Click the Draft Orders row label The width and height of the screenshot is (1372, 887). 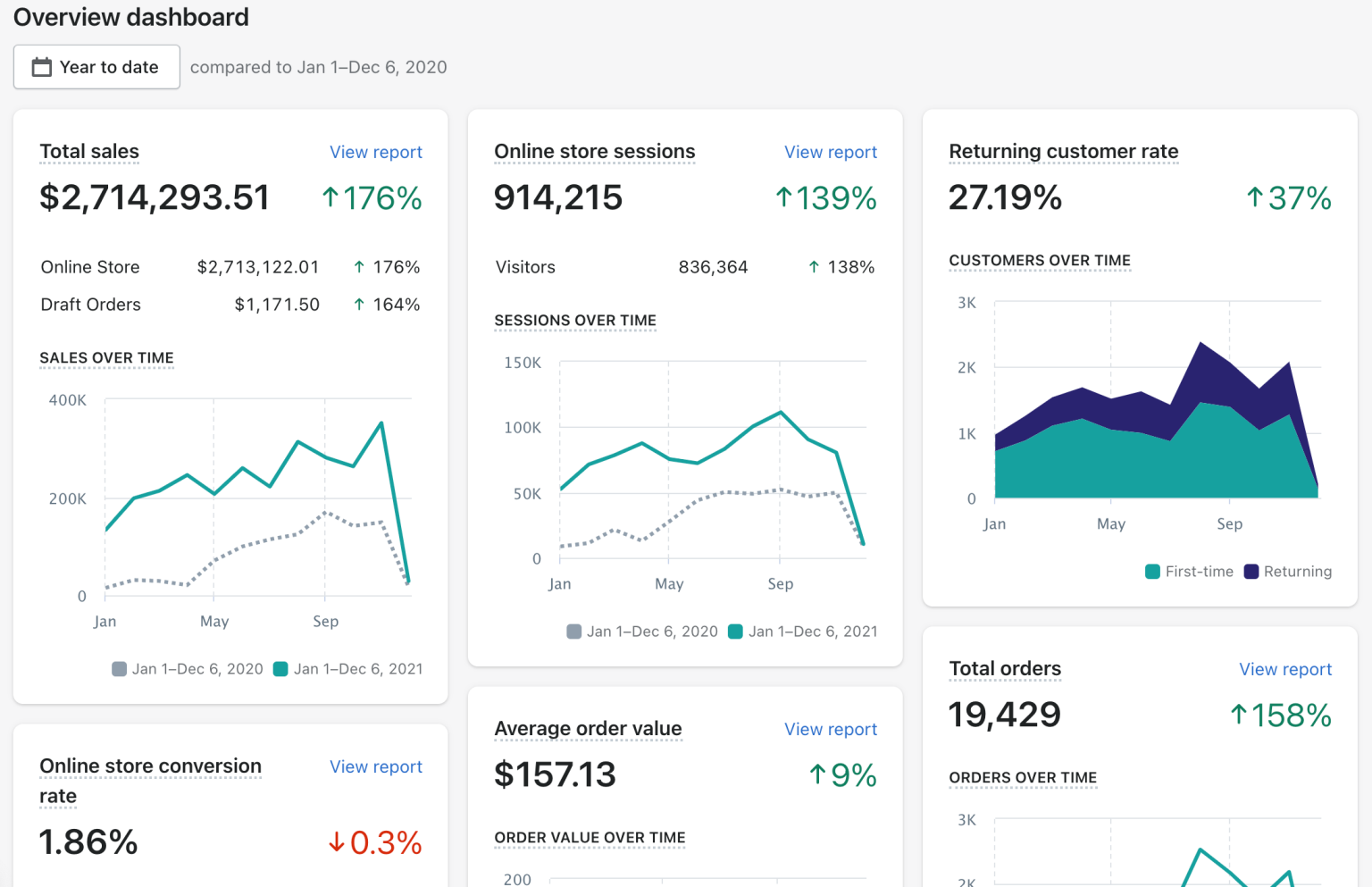91,305
